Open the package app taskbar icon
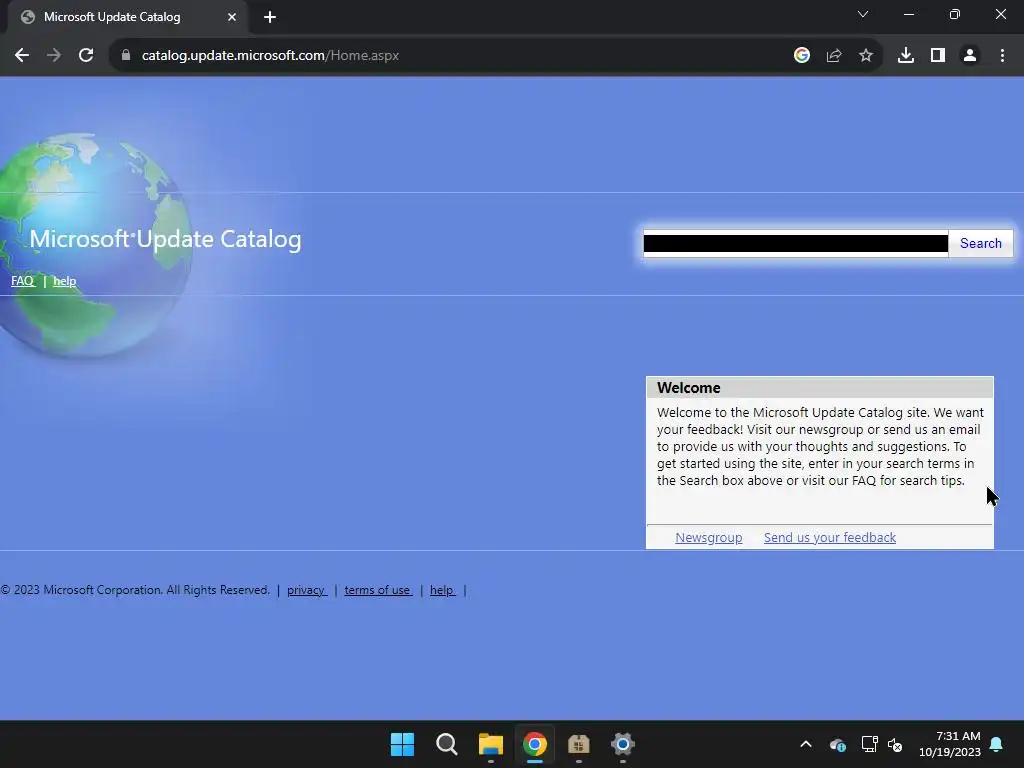The image size is (1024, 768). [579, 744]
